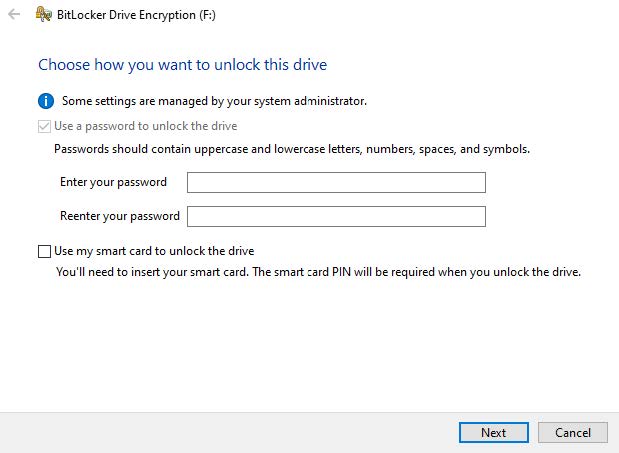
Task: Click the smart card PIN description text
Action: (x=318, y=272)
